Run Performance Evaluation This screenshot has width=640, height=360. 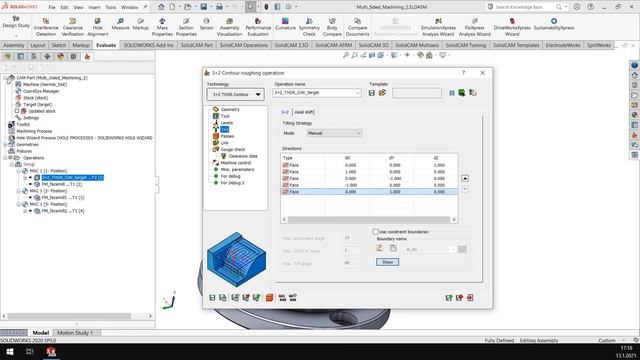point(258,27)
